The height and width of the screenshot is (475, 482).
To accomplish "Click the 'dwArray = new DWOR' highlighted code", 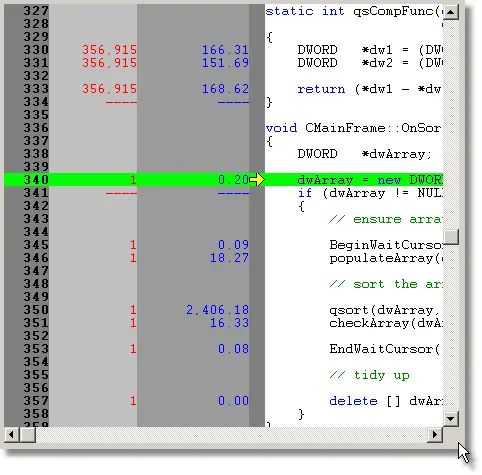I will (x=370, y=180).
